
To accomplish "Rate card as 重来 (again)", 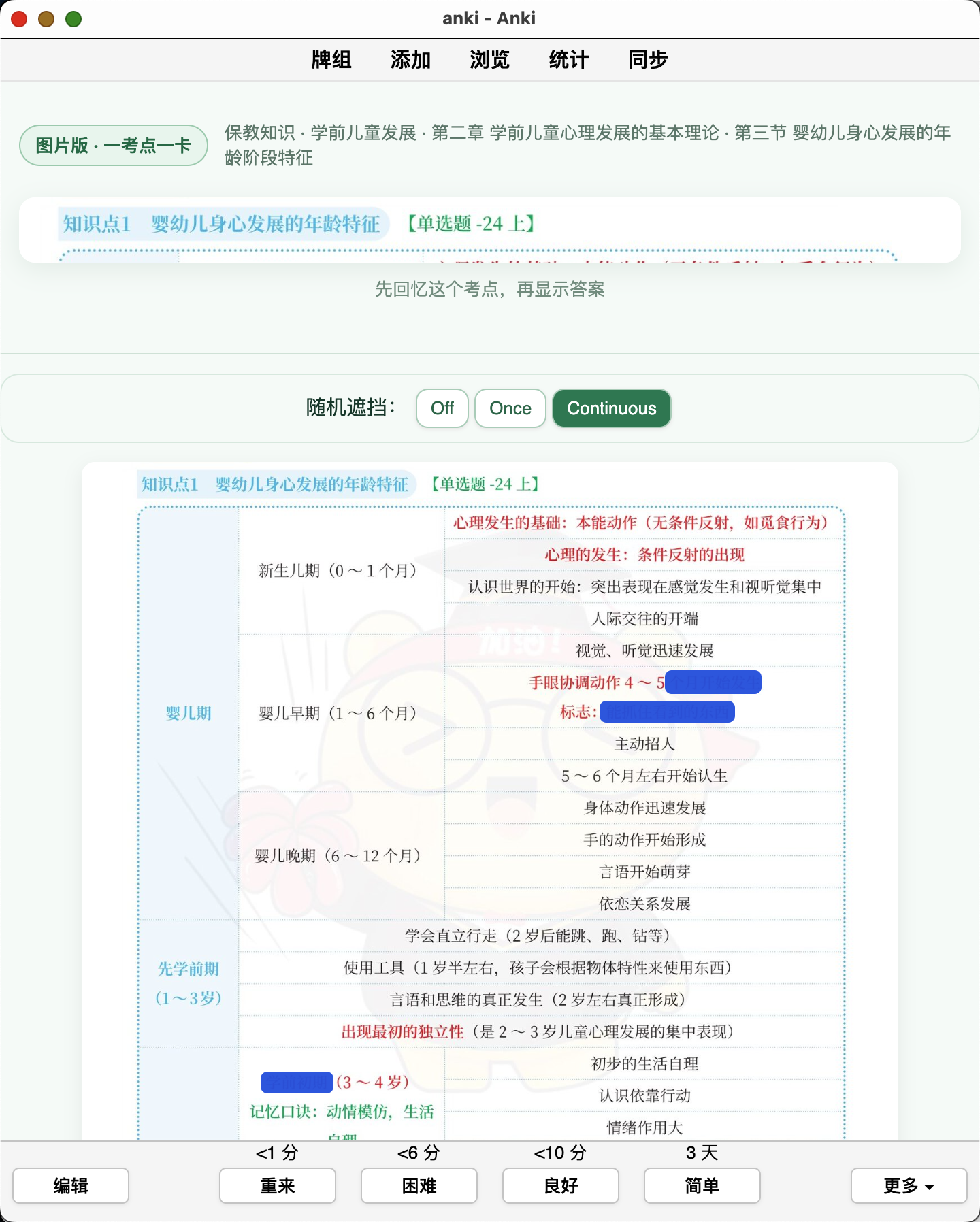I will click(x=278, y=1186).
